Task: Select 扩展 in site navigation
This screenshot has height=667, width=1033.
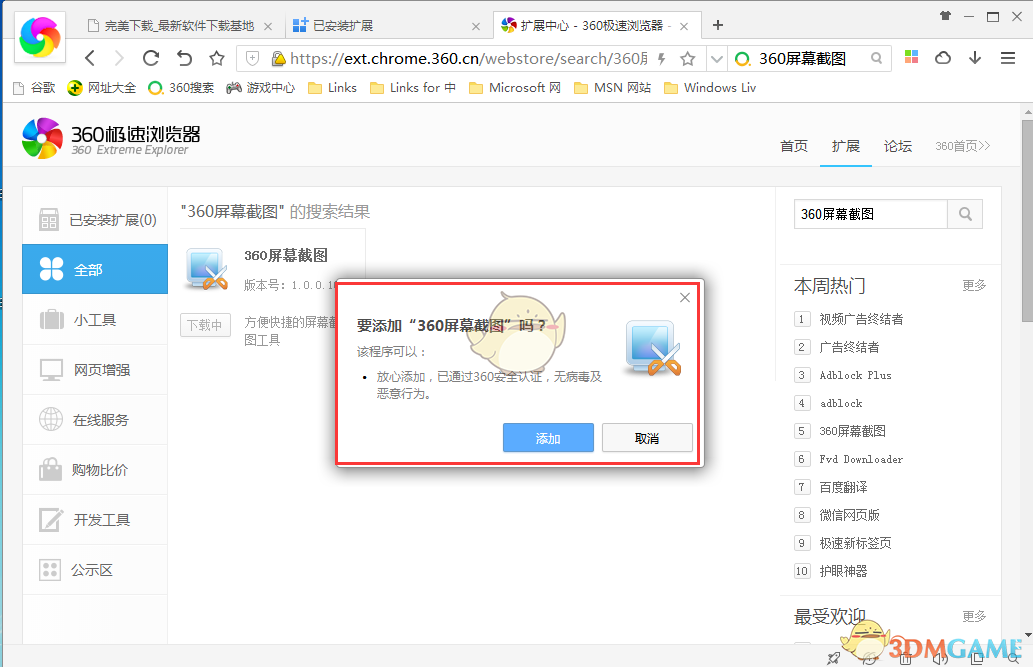Action: click(846, 146)
